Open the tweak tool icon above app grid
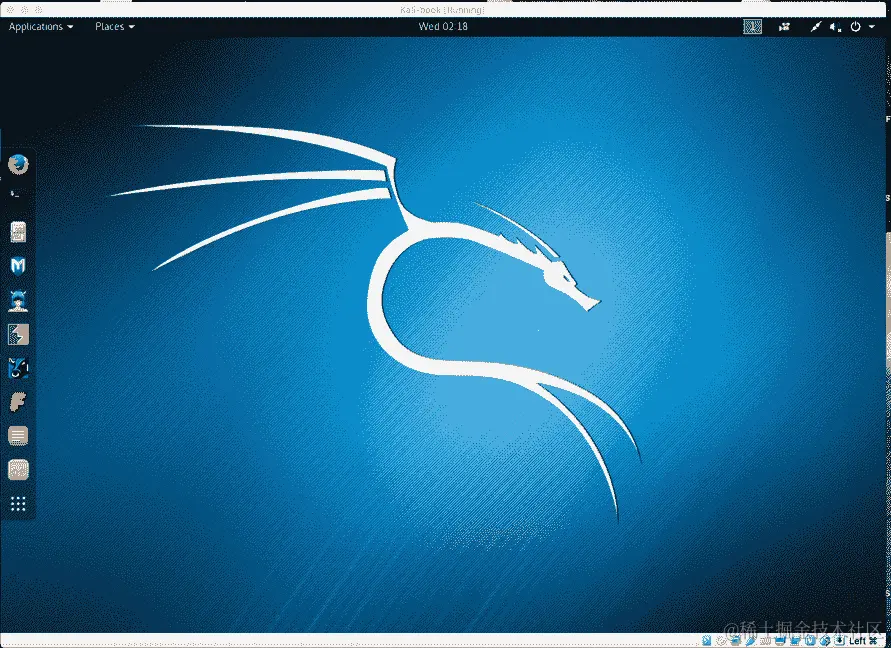Image resolution: width=891 pixels, height=648 pixels. pos(18,470)
